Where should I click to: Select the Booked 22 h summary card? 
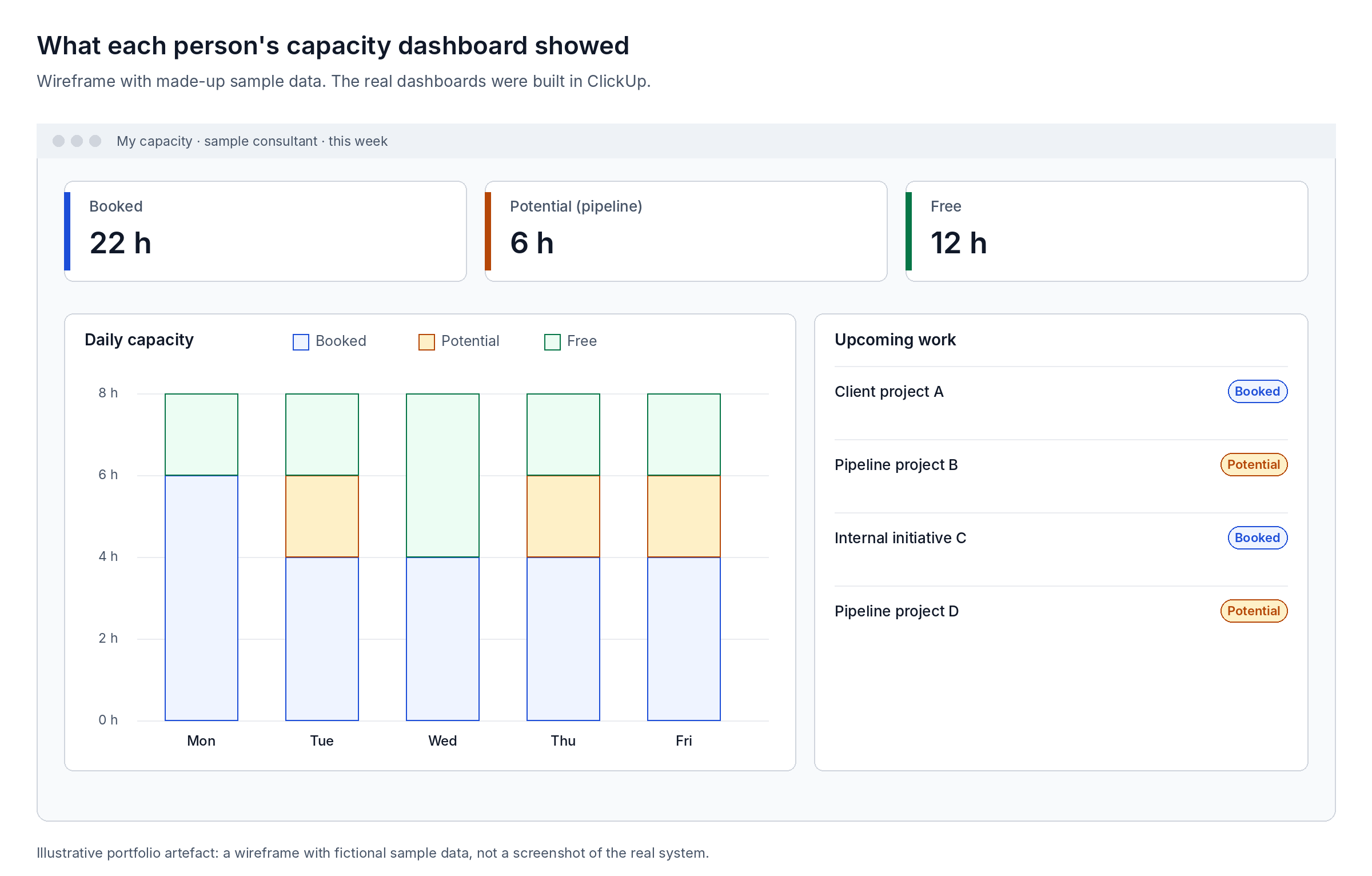[265, 231]
